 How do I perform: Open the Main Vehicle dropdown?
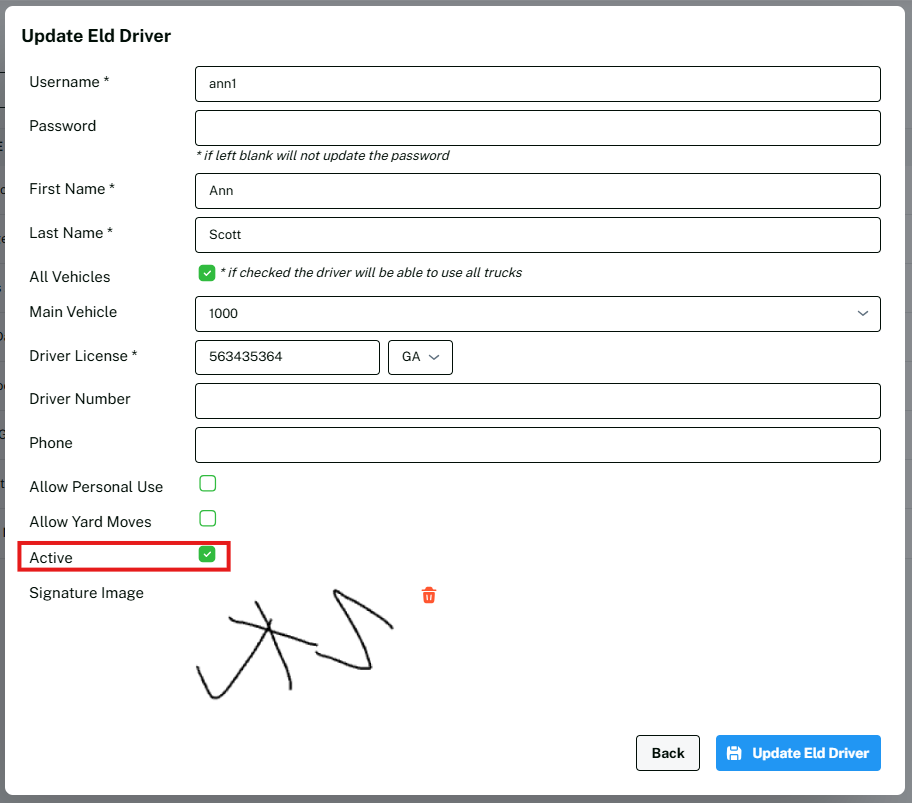[x=537, y=314]
